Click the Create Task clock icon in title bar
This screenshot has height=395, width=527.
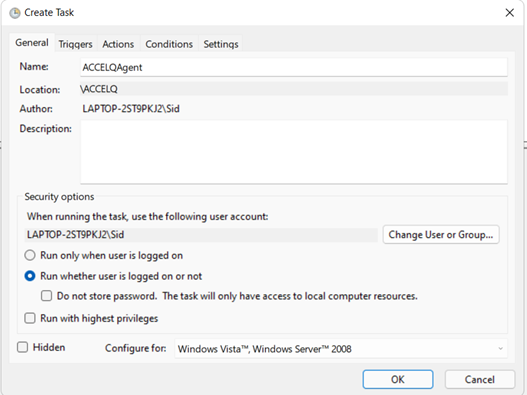14,13
